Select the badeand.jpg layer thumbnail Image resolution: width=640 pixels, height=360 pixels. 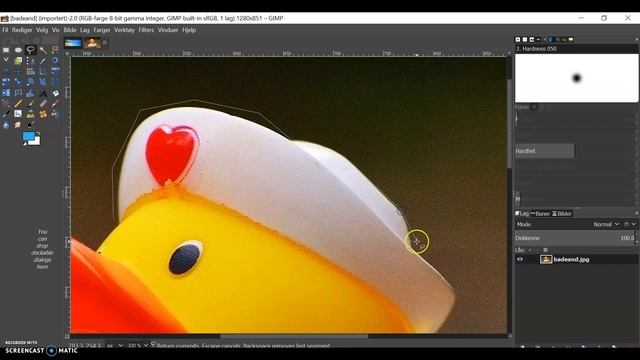pos(546,259)
